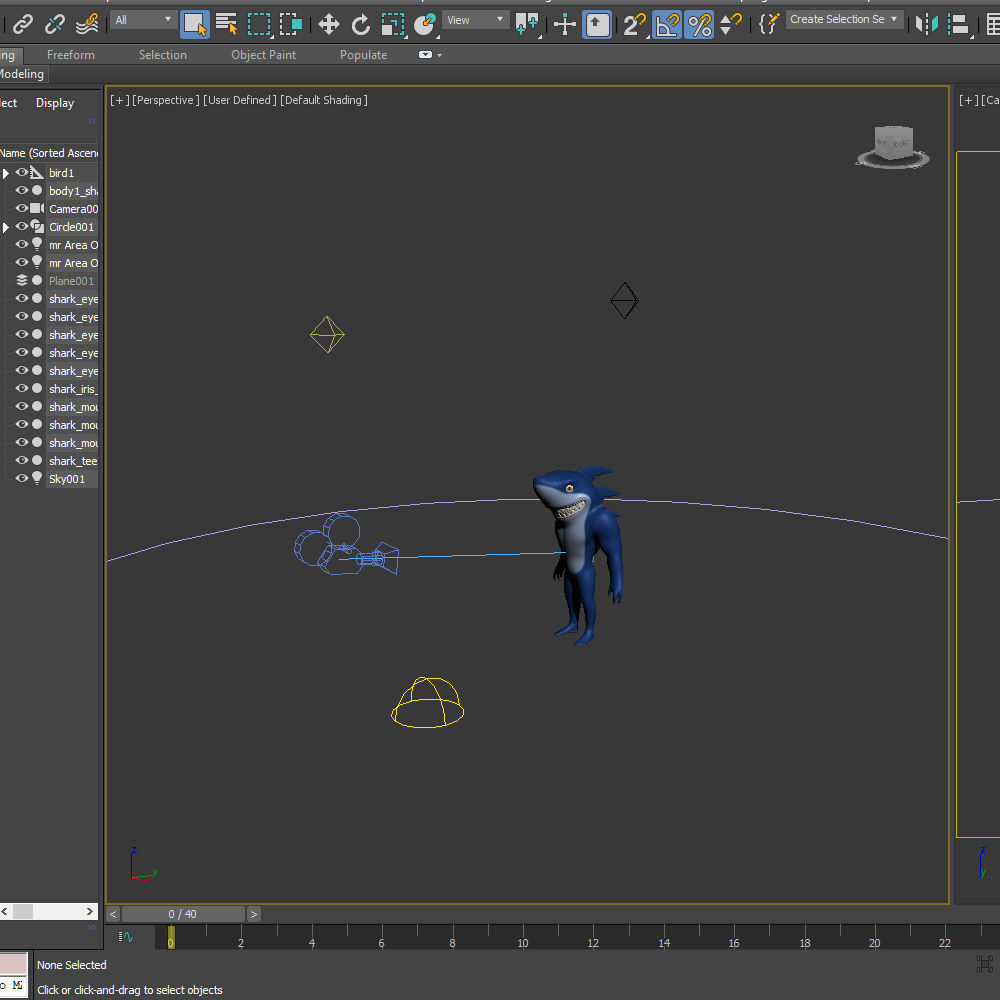The height and width of the screenshot is (1000, 1000).
Task: Open the Polygon Modeling panel tab
Action: click(23, 74)
